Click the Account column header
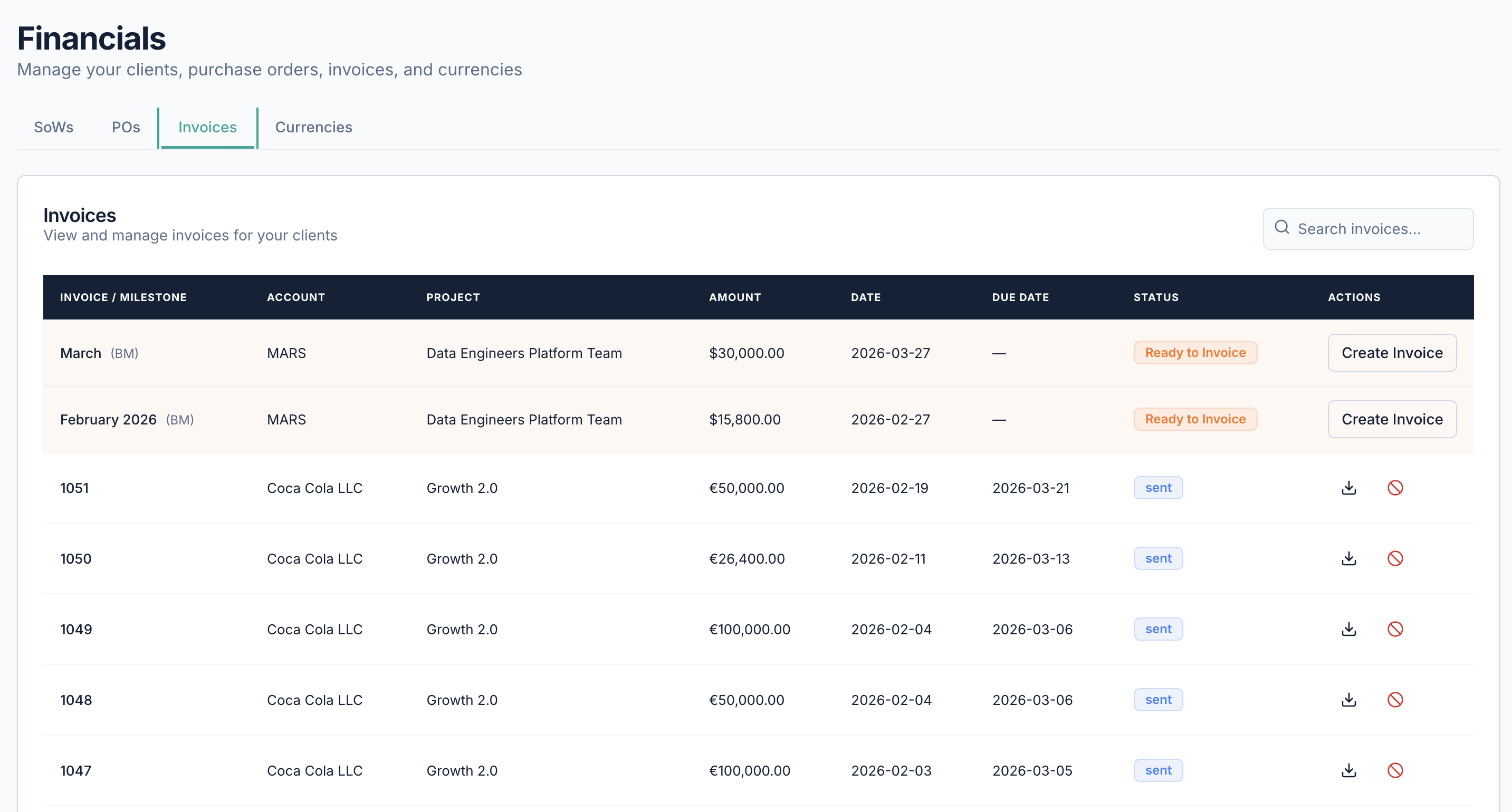Image resolution: width=1512 pixels, height=812 pixels. tap(296, 297)
